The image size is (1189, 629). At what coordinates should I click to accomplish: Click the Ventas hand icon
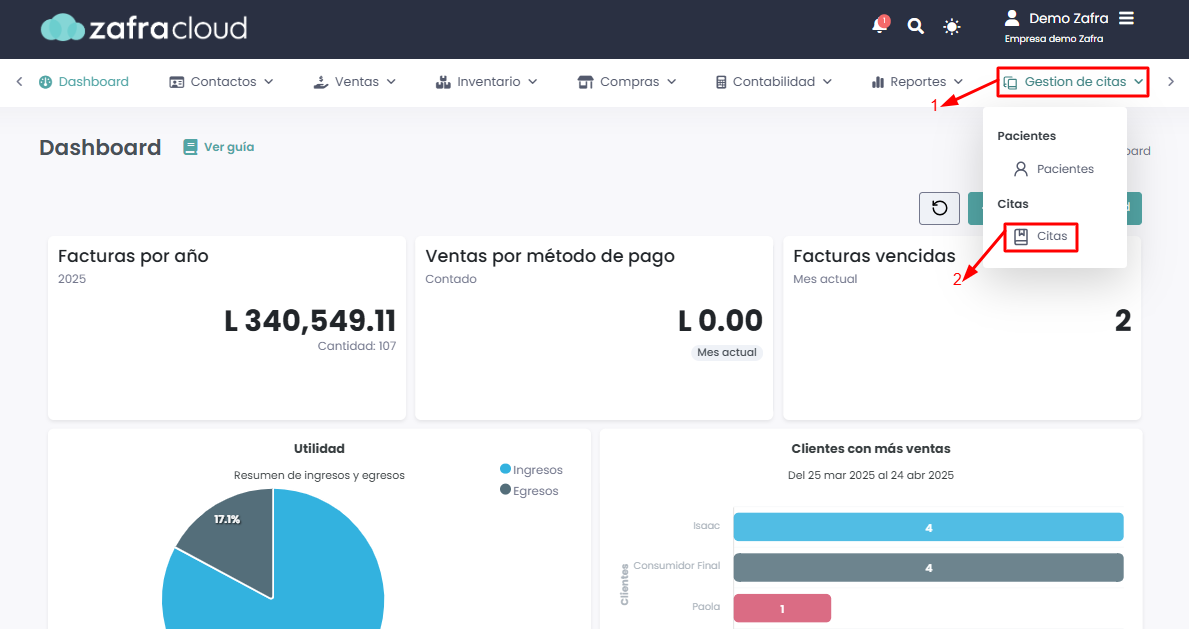tap(321, 82)
